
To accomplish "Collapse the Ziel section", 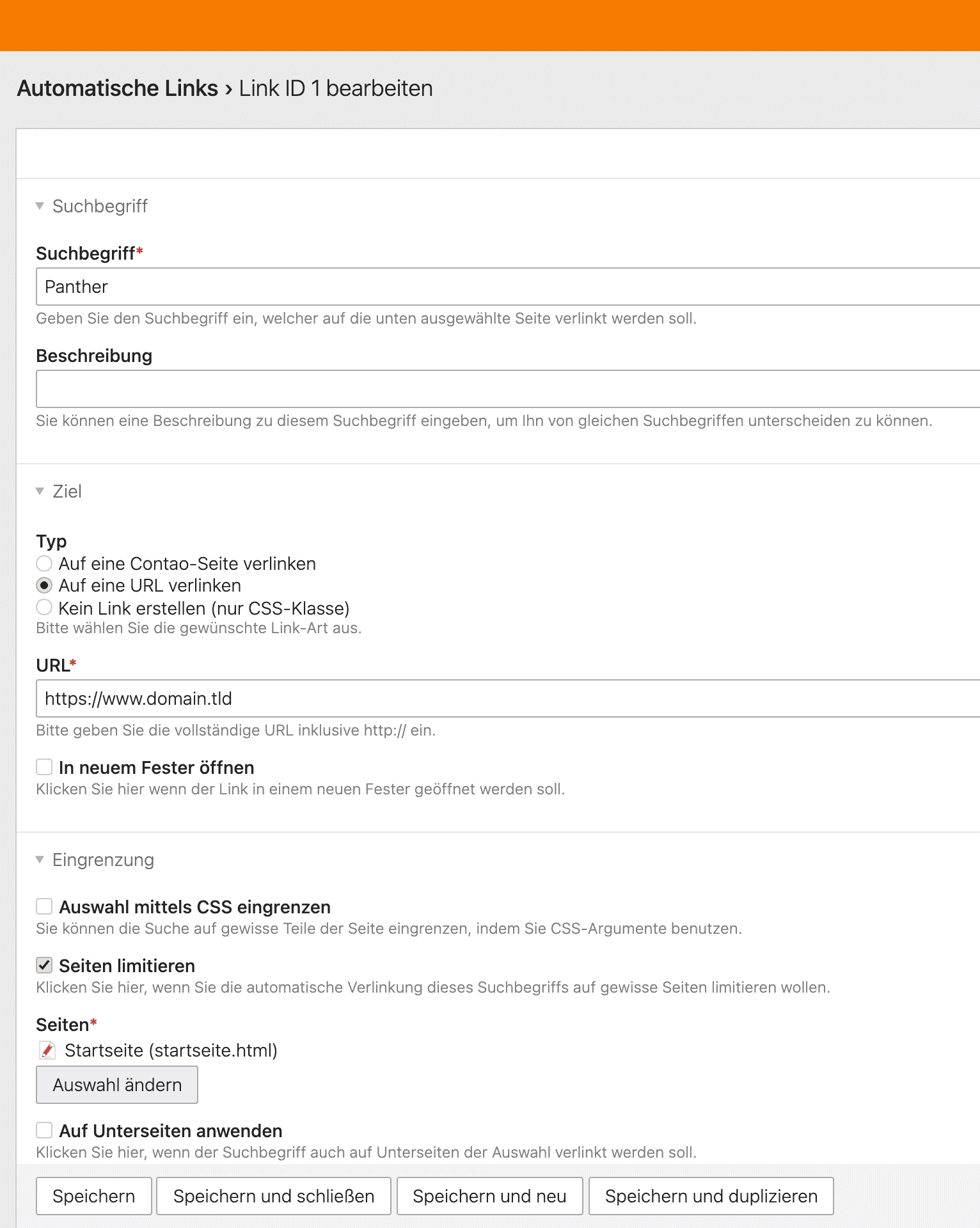I will pyautogui.click(x=40, y=491).
